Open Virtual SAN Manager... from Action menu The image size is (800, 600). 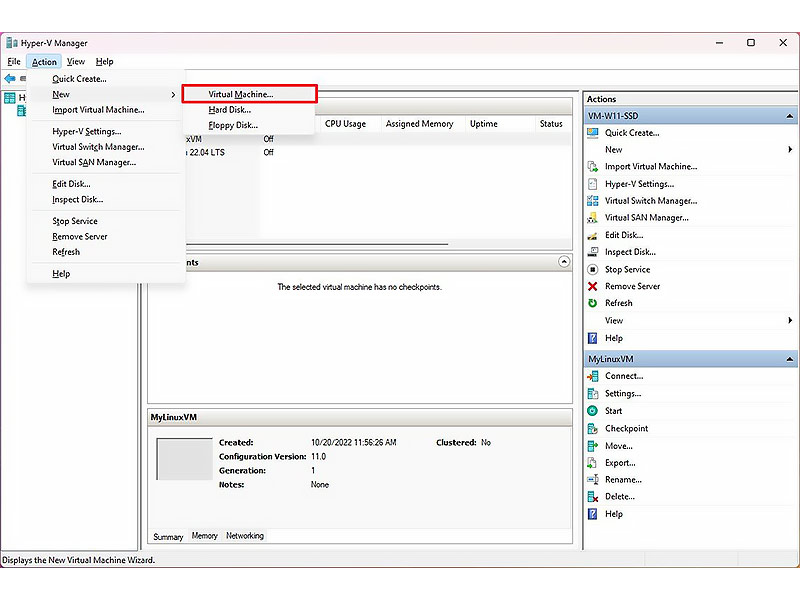[x=106, y=162]
